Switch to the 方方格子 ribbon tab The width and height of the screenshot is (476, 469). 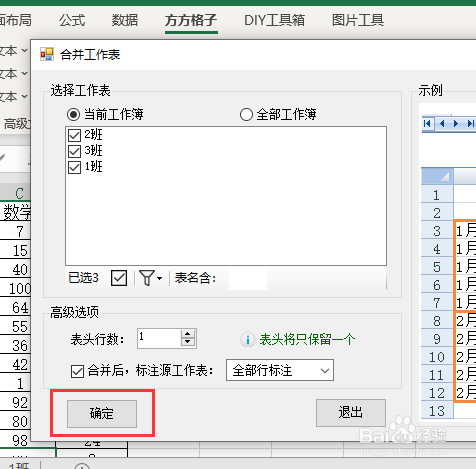click(191, 20)
